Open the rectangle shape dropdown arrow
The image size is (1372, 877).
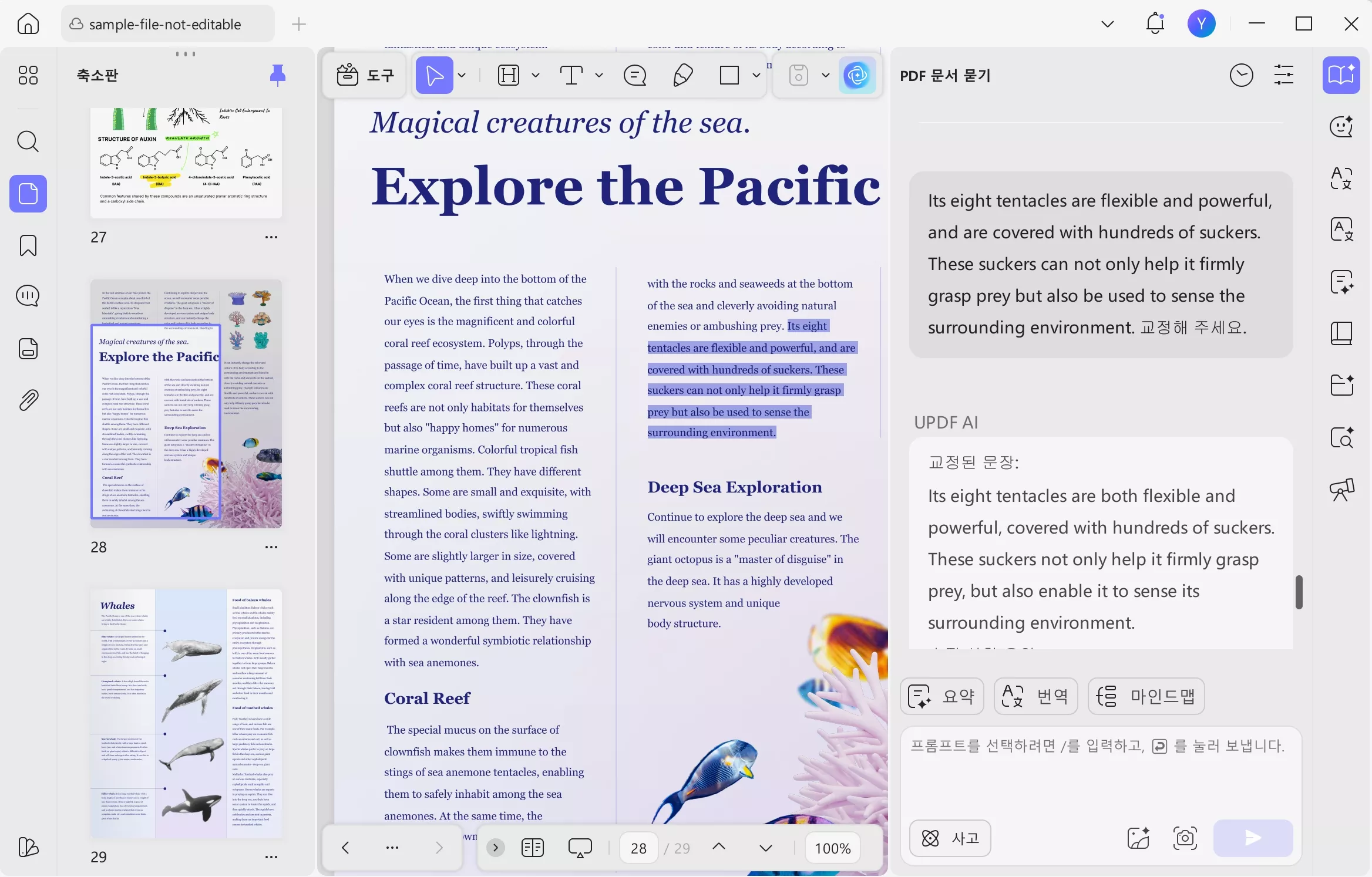tap(756, 75)
